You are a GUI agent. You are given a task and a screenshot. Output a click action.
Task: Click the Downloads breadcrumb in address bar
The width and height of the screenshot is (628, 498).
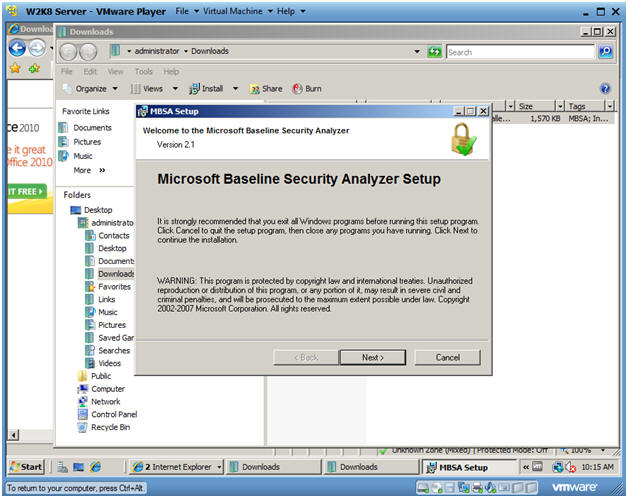[x=210, y=51]
